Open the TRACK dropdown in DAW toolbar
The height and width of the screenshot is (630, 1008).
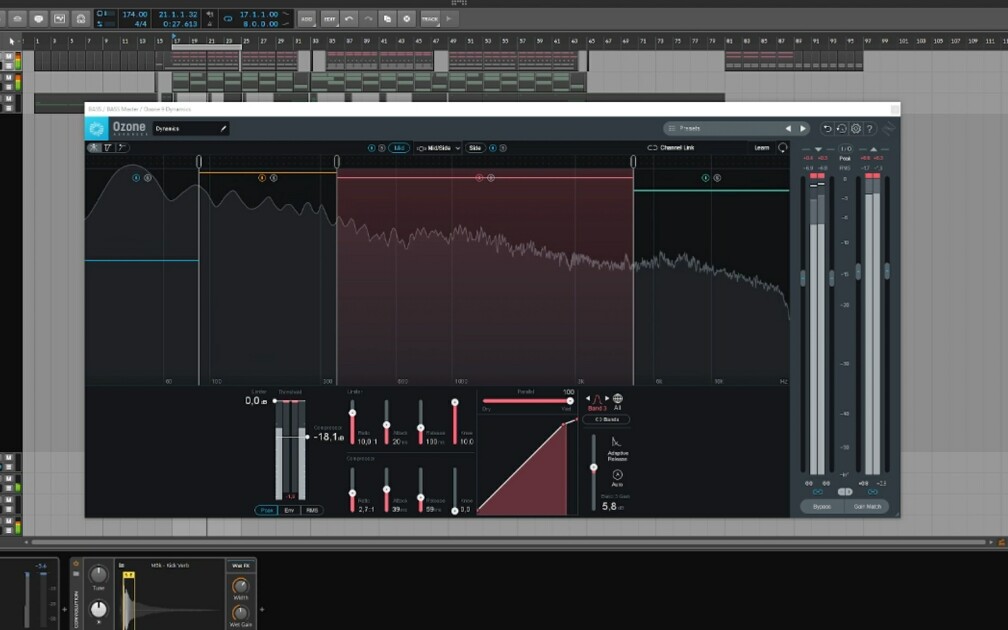429,19
